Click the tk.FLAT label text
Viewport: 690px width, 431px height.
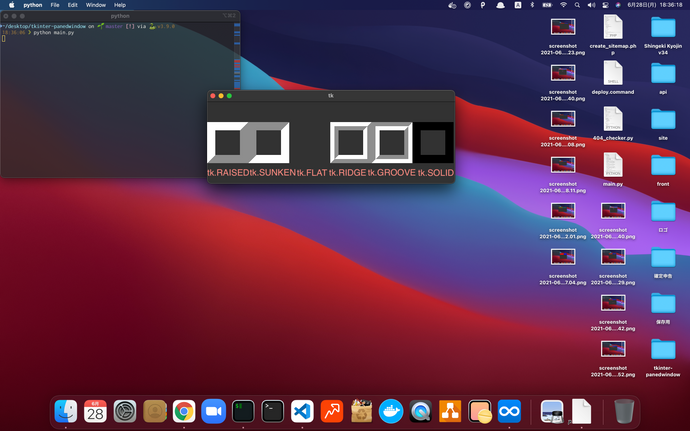(312, 173)
